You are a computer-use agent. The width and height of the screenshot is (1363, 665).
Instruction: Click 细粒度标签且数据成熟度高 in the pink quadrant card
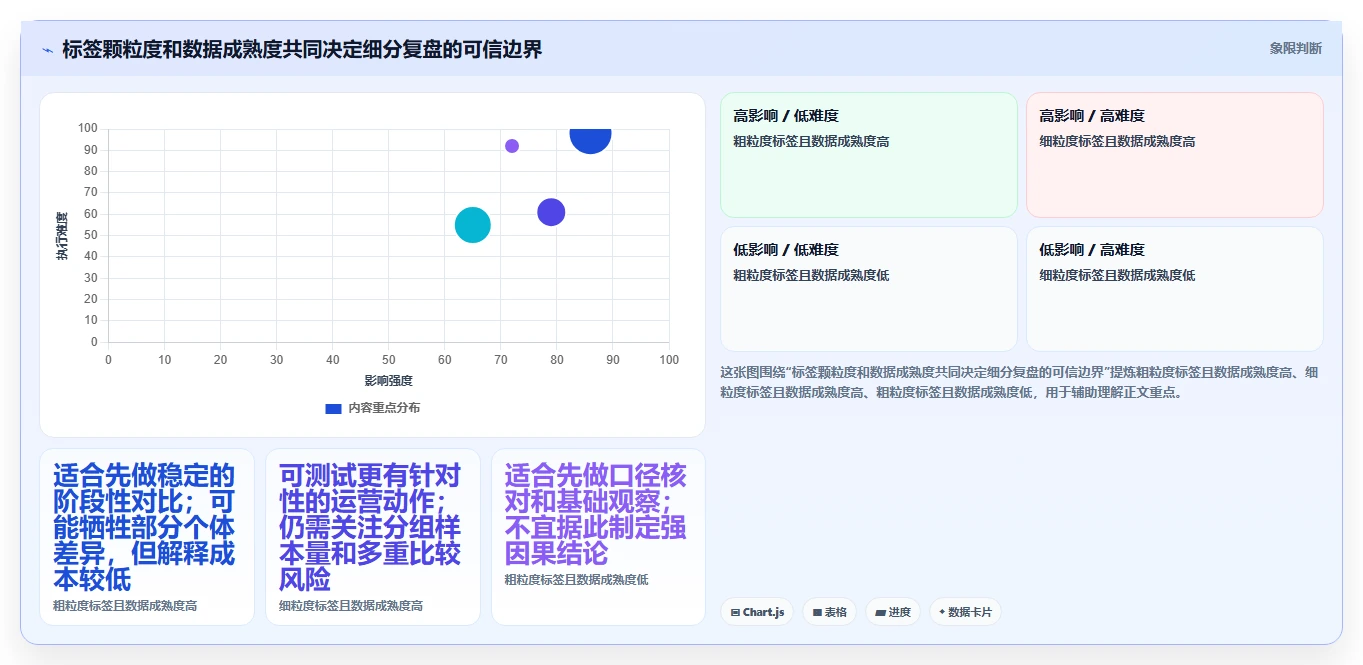[1118, 141]
